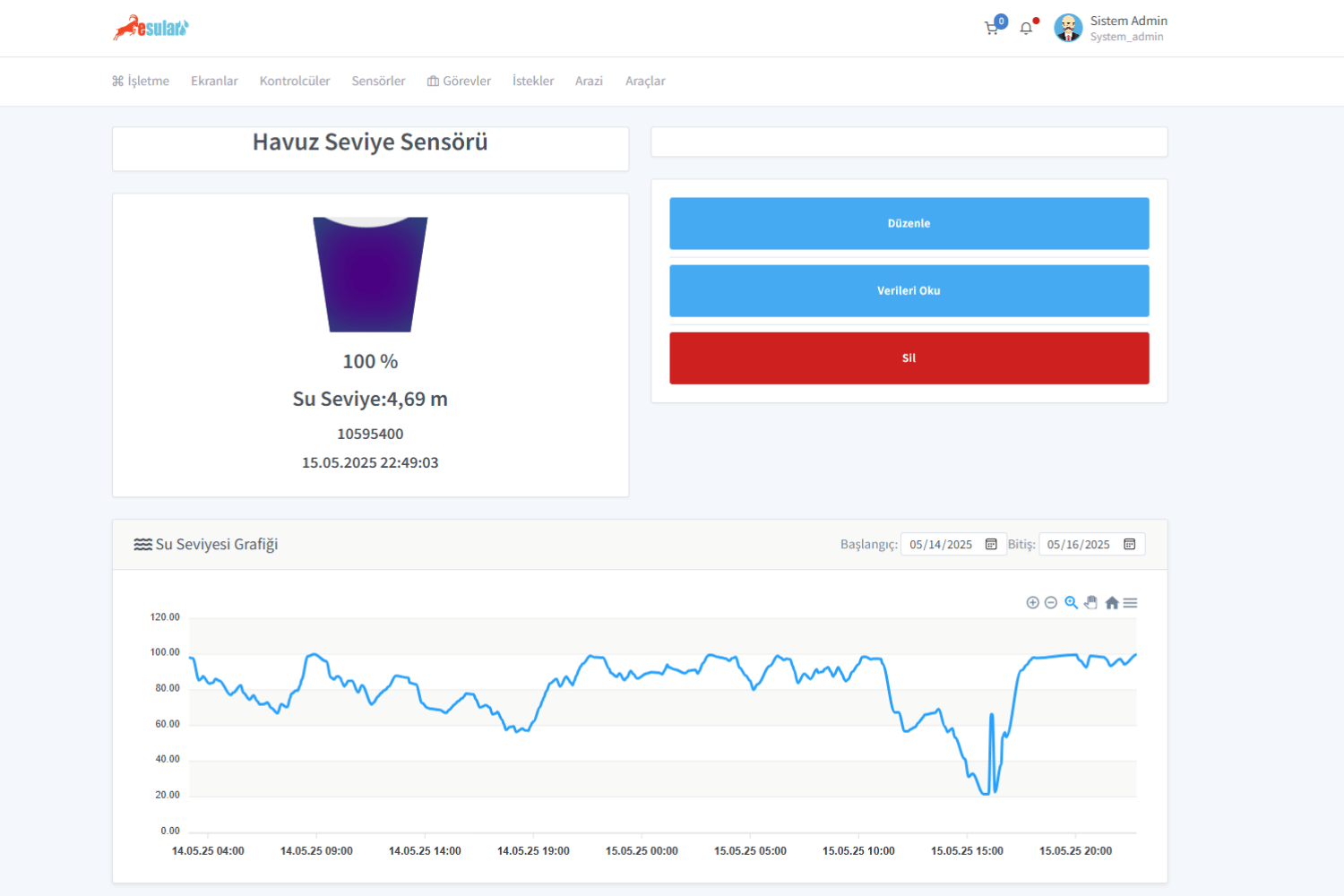Open the Bitiş date picker calendar
This screenshot has width=1344, height=896.
(1130, 544)
